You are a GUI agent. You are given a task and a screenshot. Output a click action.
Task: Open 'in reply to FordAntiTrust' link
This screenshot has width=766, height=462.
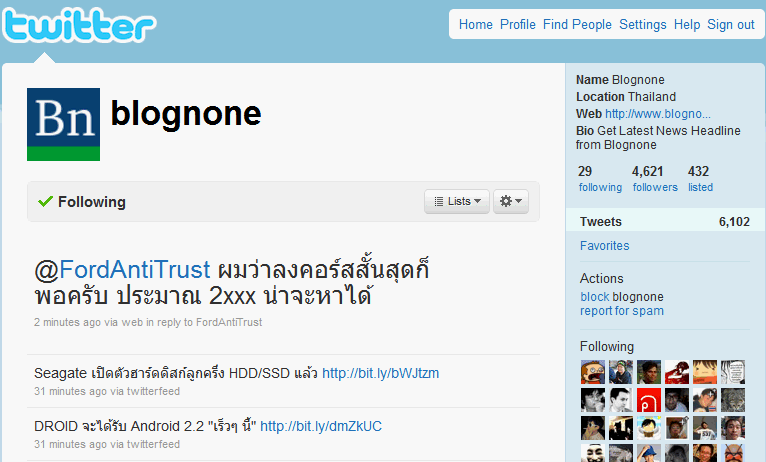[204, 322]
